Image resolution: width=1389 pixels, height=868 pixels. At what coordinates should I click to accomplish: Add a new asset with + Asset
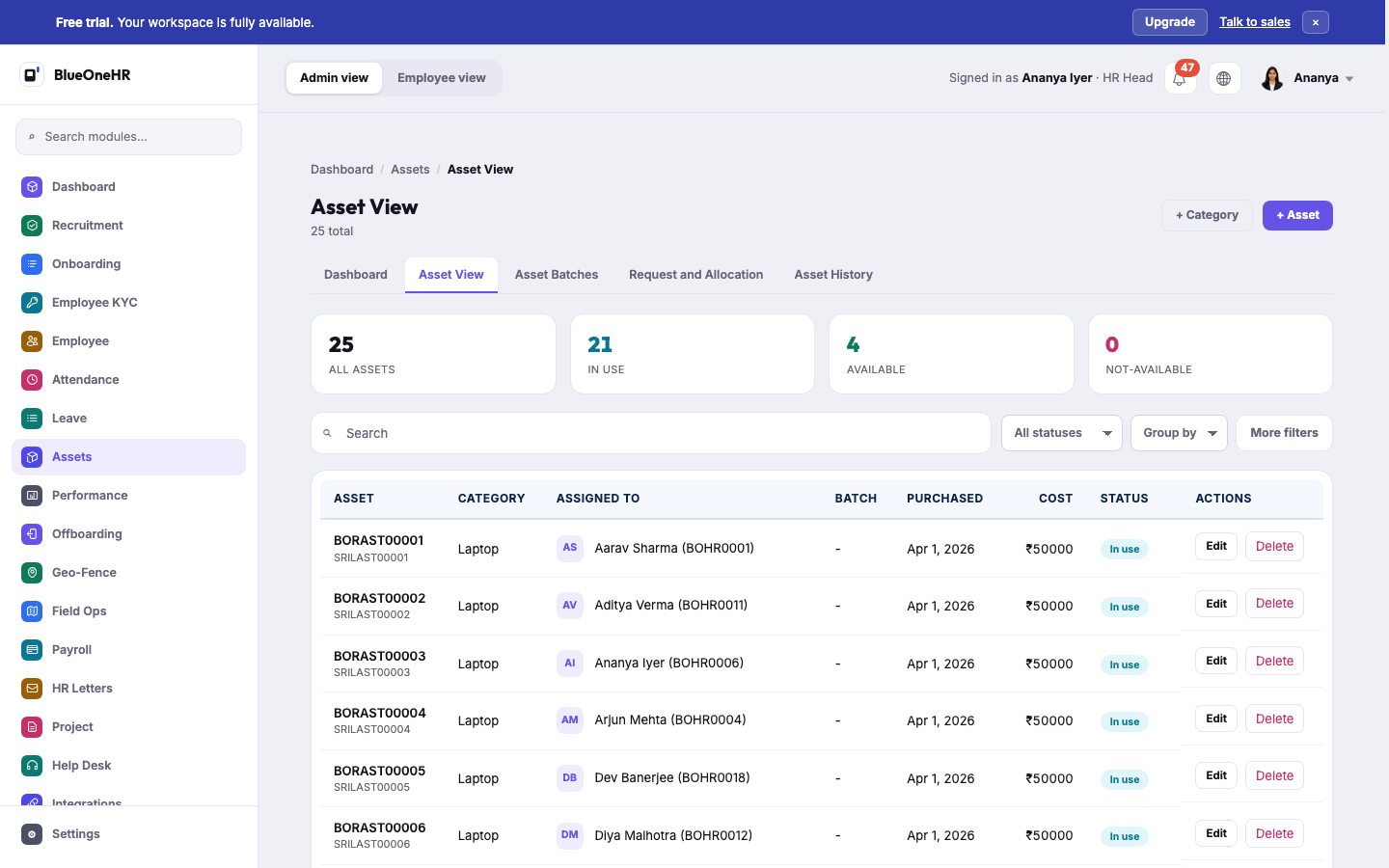(1297, 215)
